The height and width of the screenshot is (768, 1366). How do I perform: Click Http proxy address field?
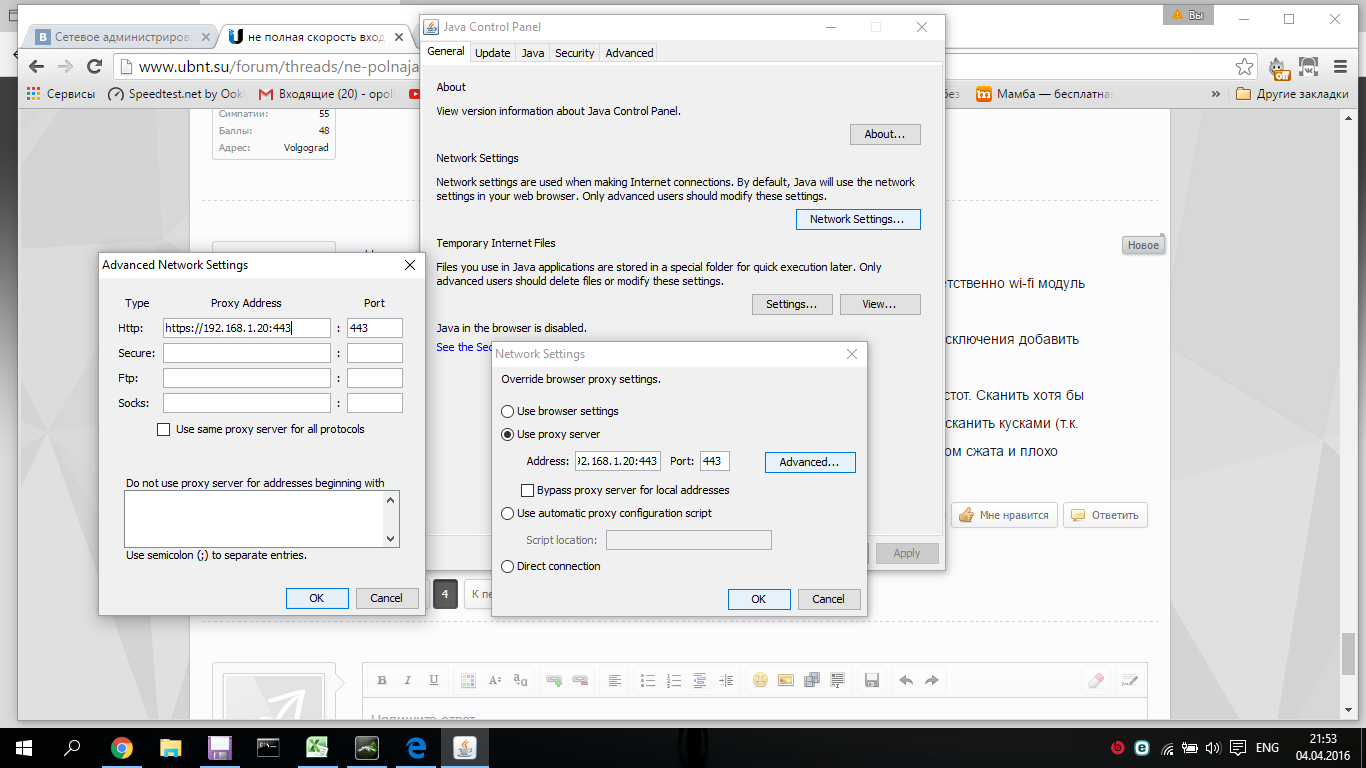click(246, 328)
